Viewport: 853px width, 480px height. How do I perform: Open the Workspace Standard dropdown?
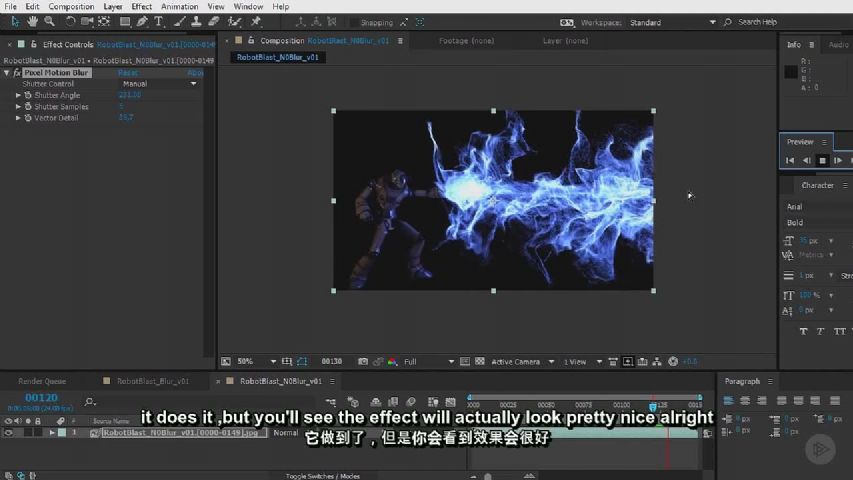pos(672,22)
